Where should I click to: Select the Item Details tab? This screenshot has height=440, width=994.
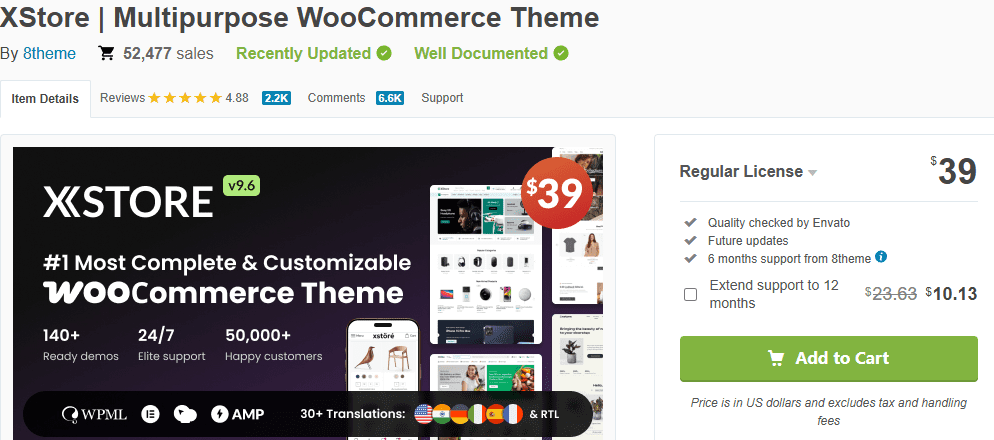click(45, 99)
